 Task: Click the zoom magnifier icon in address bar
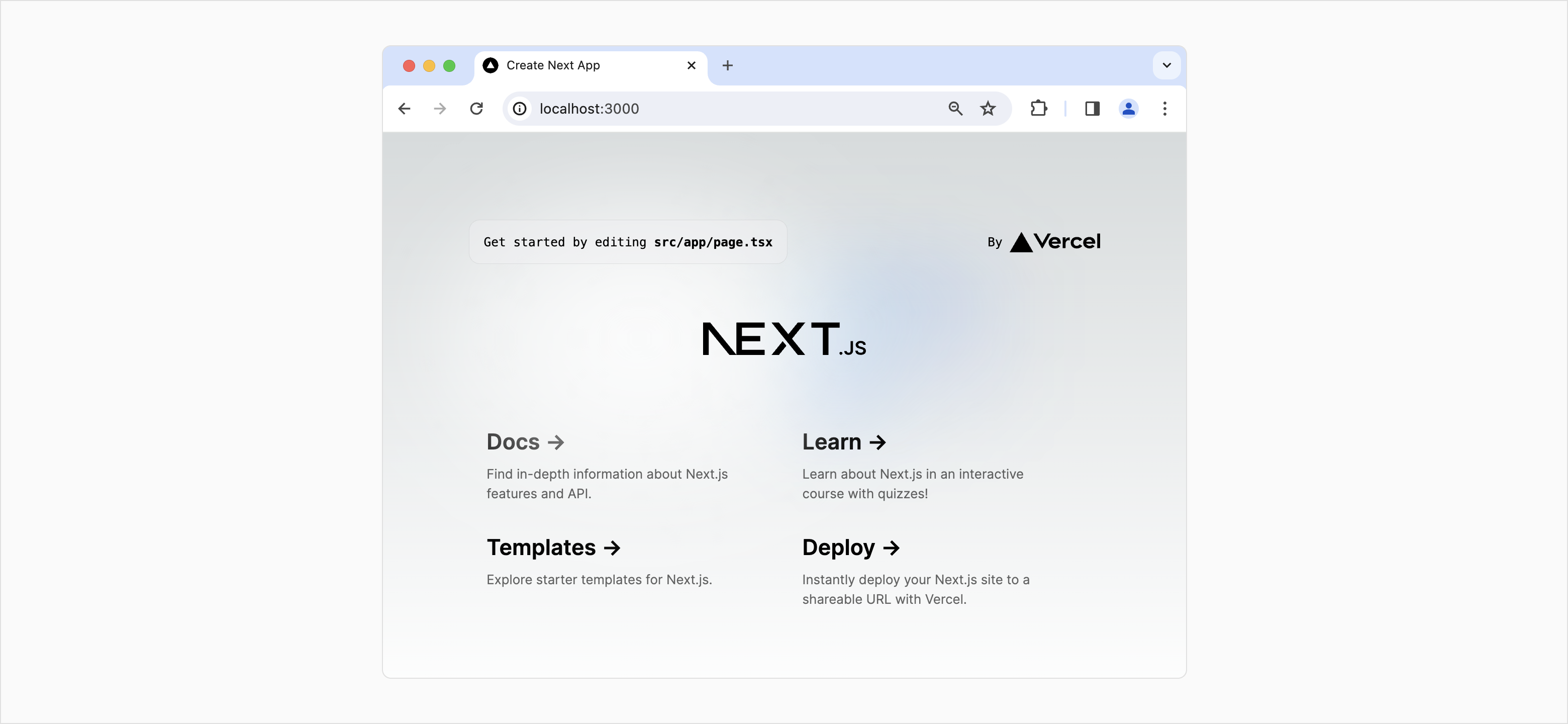pos(955,109)
